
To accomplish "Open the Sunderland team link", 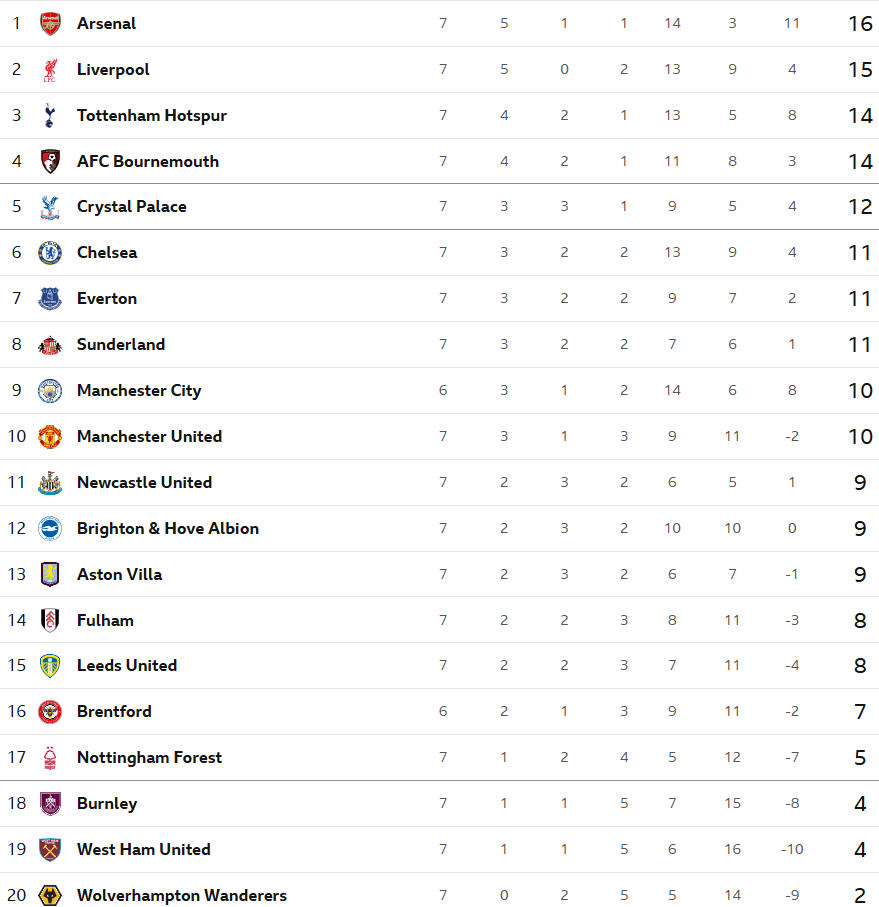I will pos(121,345).
